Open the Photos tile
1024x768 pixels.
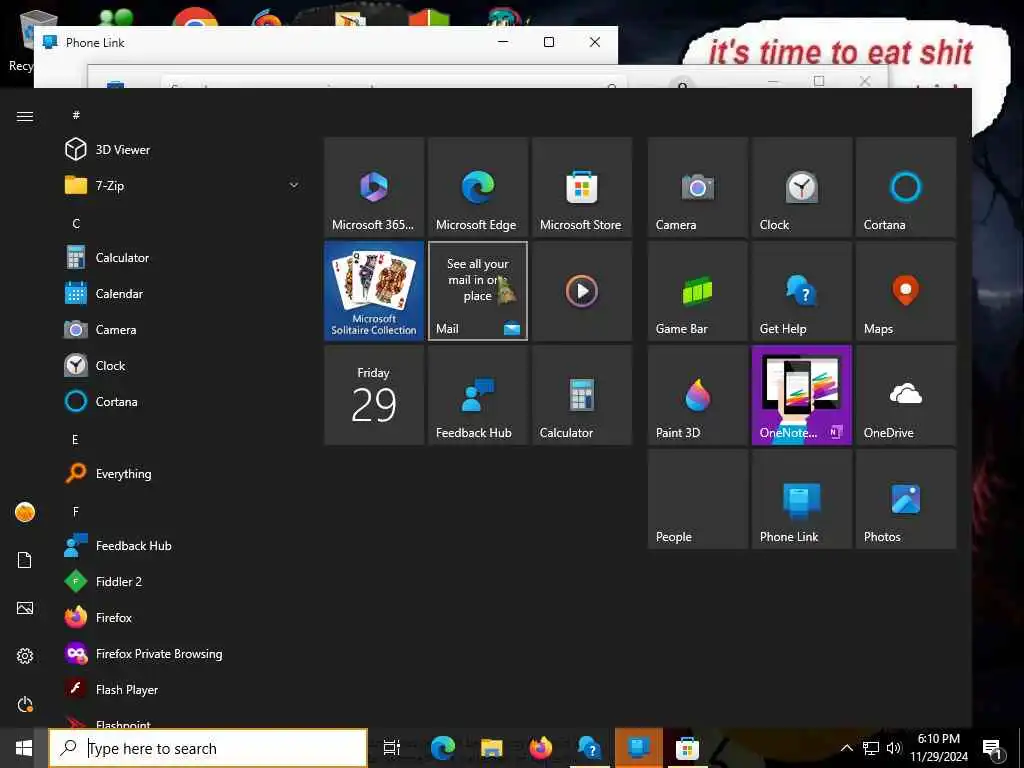(x=906, y=499)
